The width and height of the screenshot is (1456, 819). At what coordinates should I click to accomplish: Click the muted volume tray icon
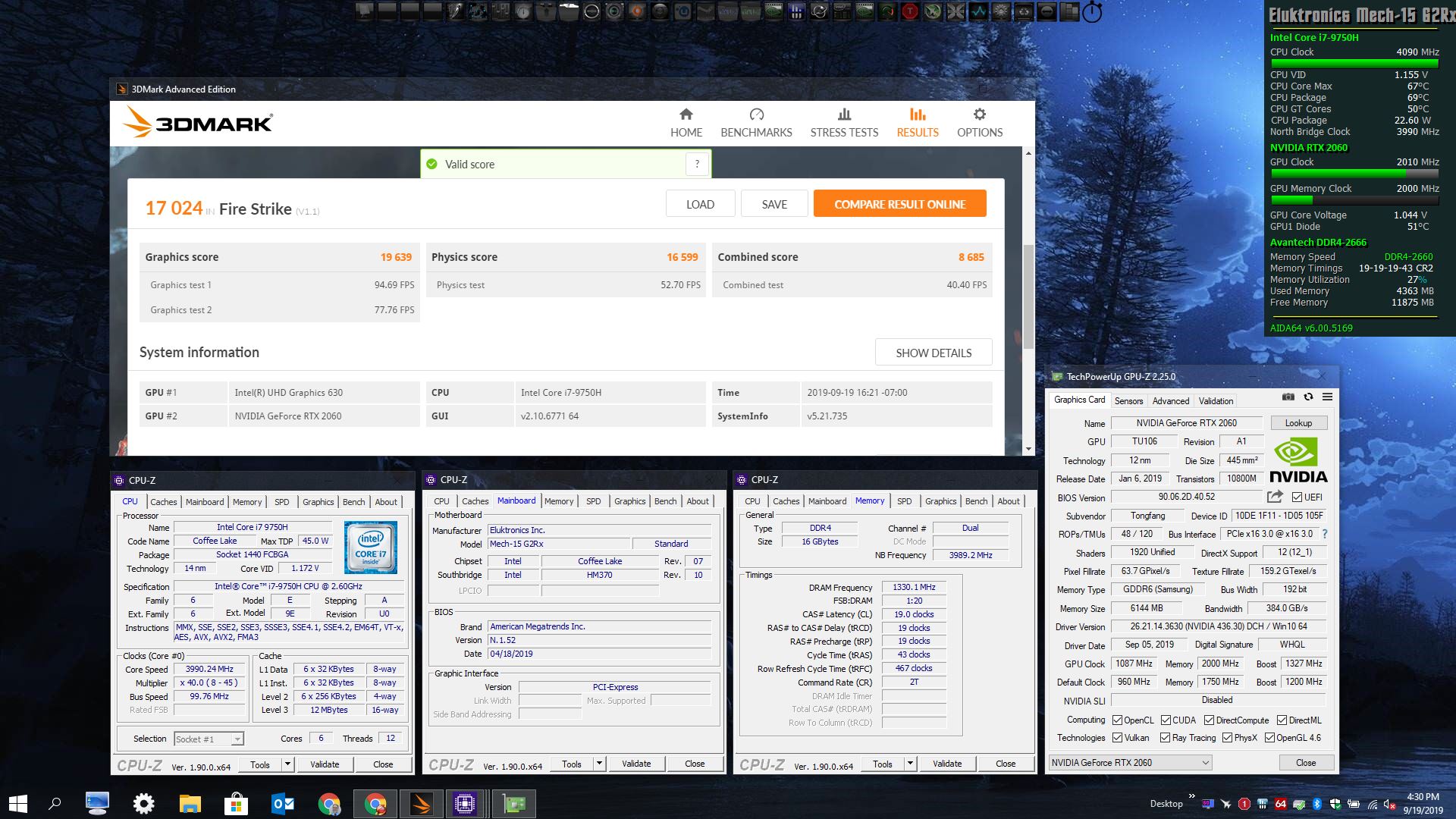pos(1389,804)
